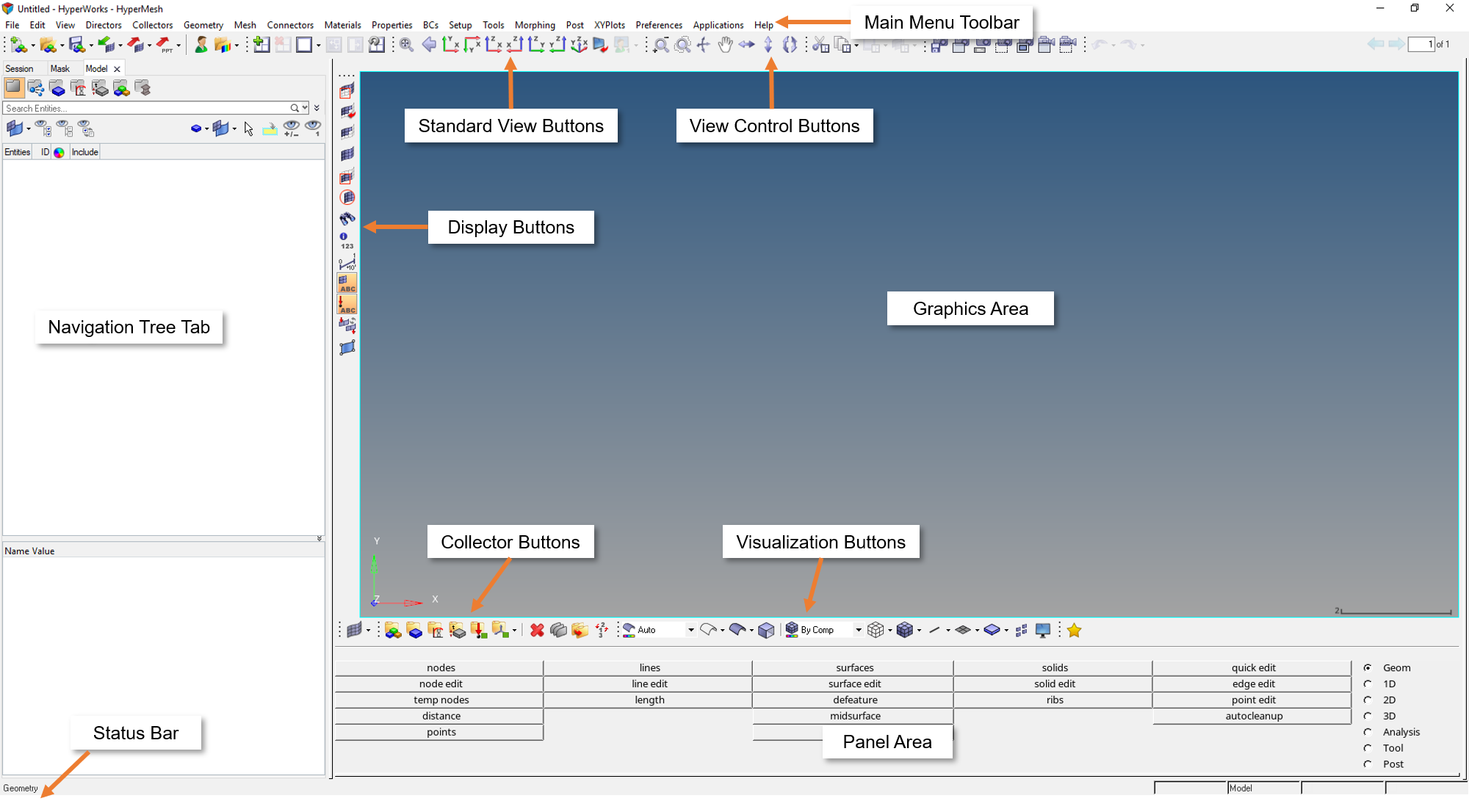Click the red X delete icon

[537, 630]
